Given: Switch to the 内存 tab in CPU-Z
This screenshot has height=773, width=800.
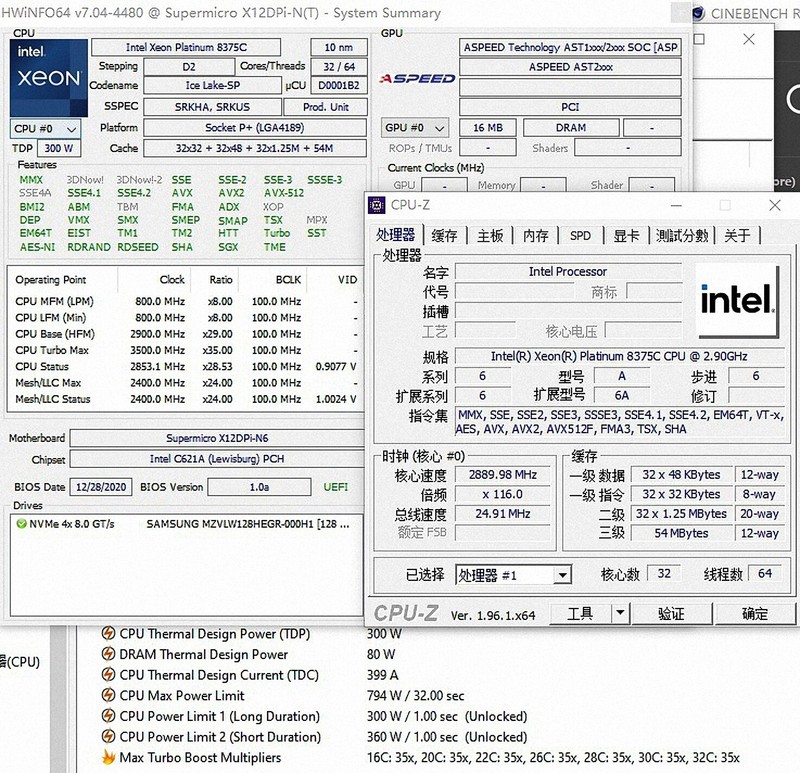Looking at the screenshot, I should pos(535,236).
